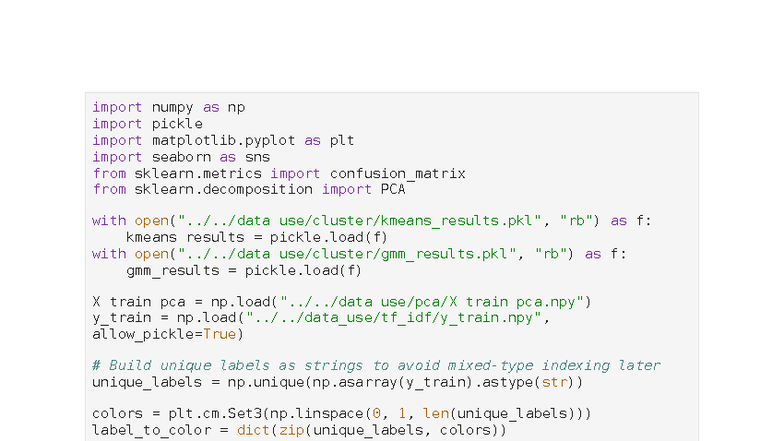This screenshot has height=441, width=784.
Task: Click the "import pickle" line
Action: coord(147,124)
